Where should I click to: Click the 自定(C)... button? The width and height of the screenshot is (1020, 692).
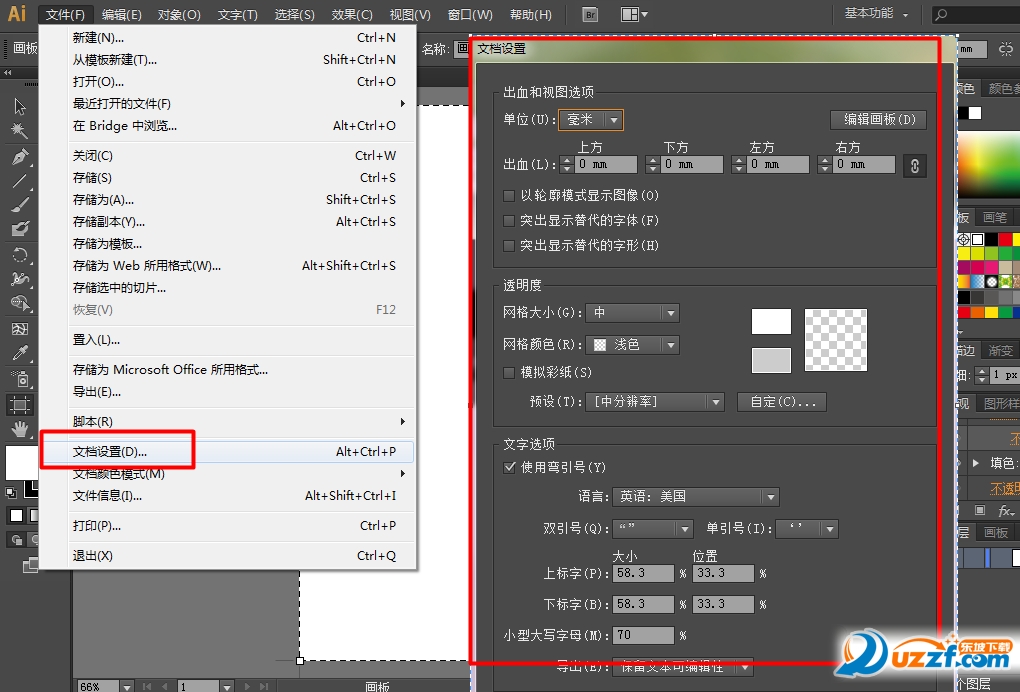point(782,402)
